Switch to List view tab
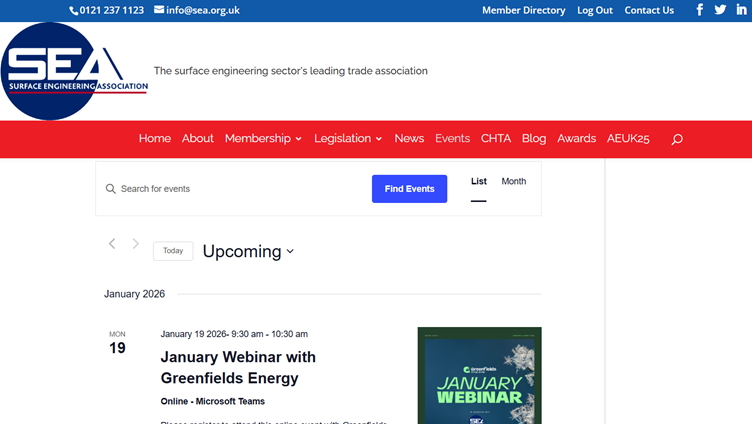 click(x=479, y=181)
